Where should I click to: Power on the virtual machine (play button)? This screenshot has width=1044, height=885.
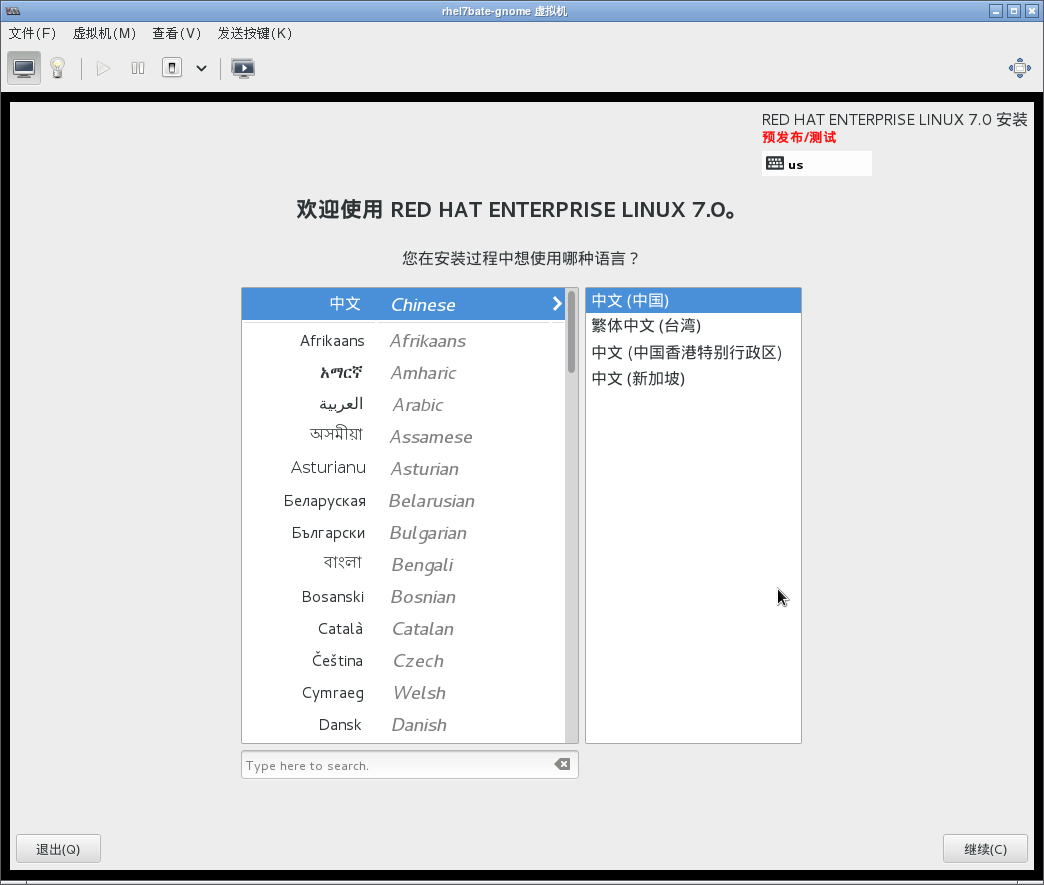(x=103, y=68)
